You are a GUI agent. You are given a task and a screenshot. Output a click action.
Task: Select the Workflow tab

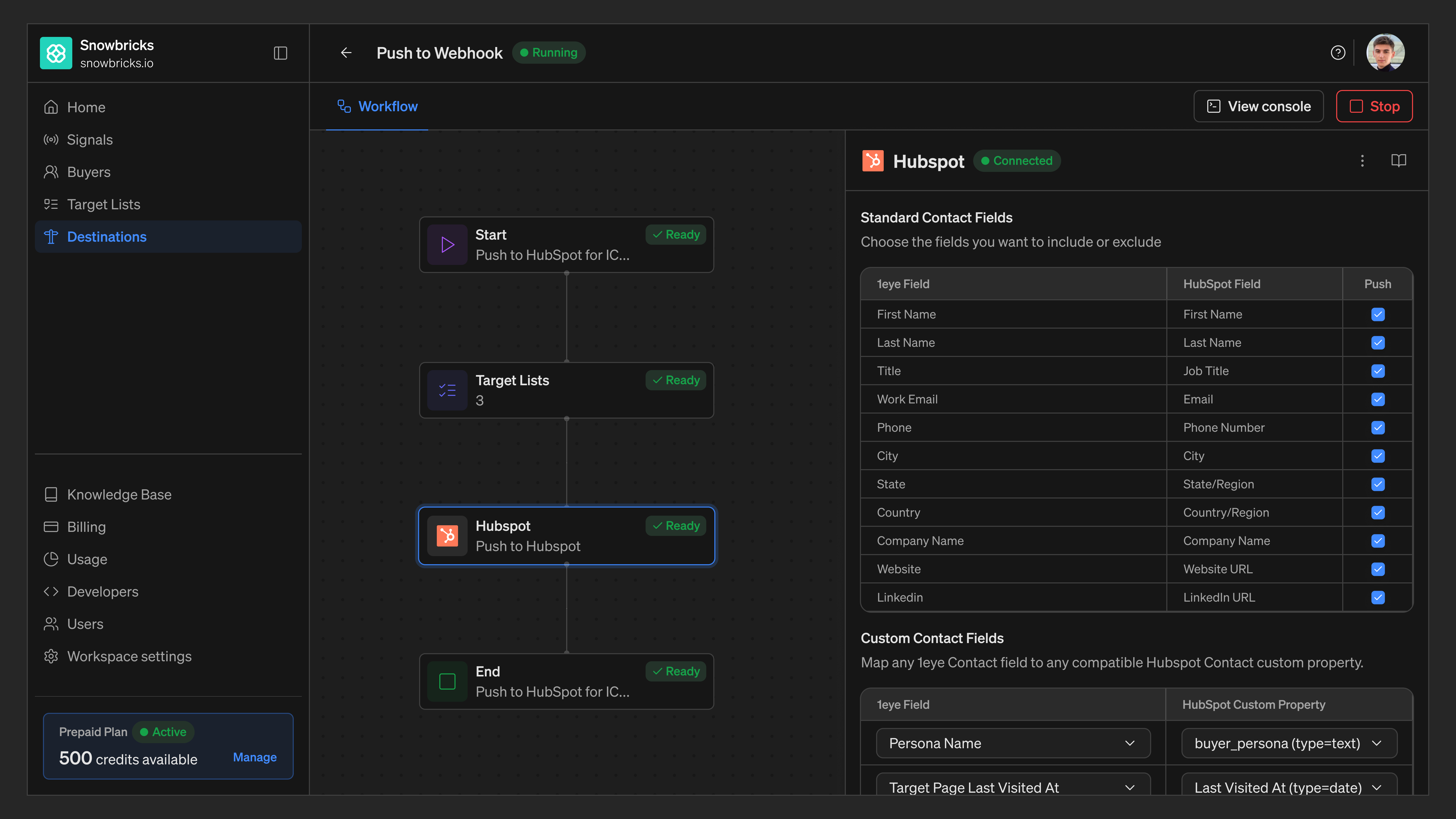[x=377, y=106]
